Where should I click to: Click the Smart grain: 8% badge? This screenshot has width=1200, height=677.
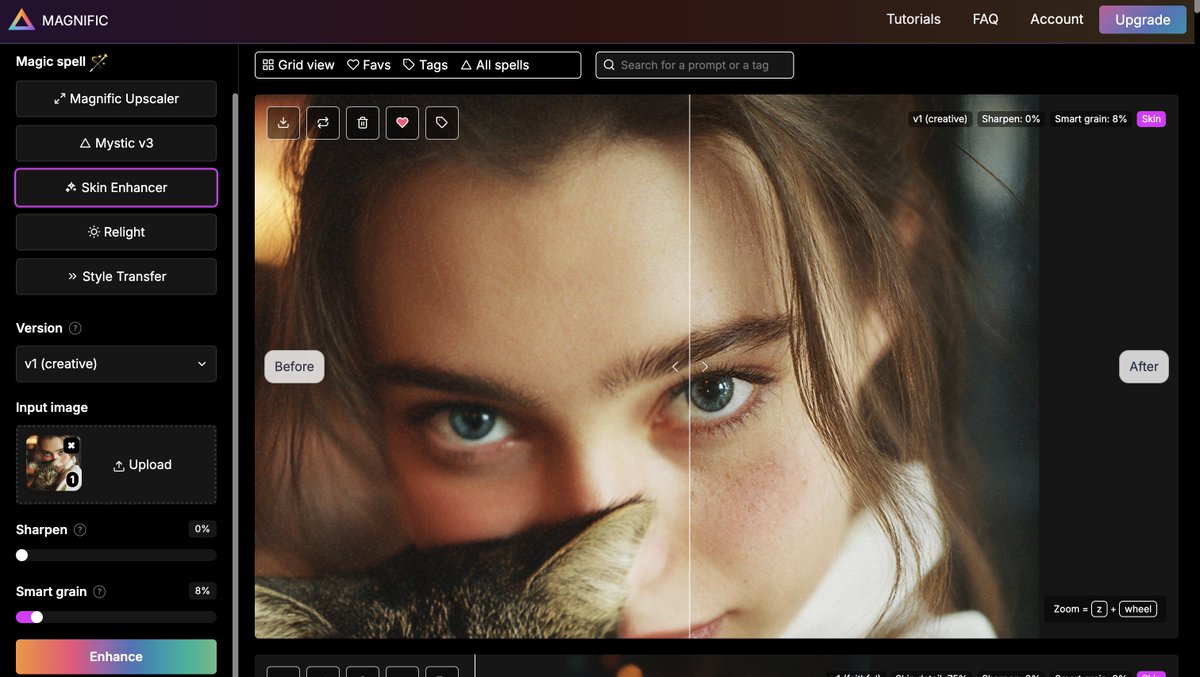click(1091, 119)
